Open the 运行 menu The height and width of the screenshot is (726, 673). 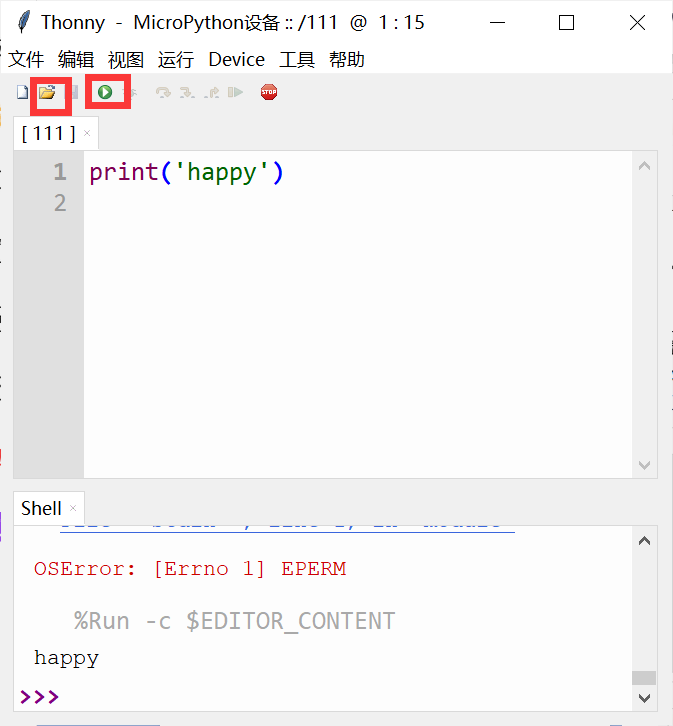tap(175, 60)
